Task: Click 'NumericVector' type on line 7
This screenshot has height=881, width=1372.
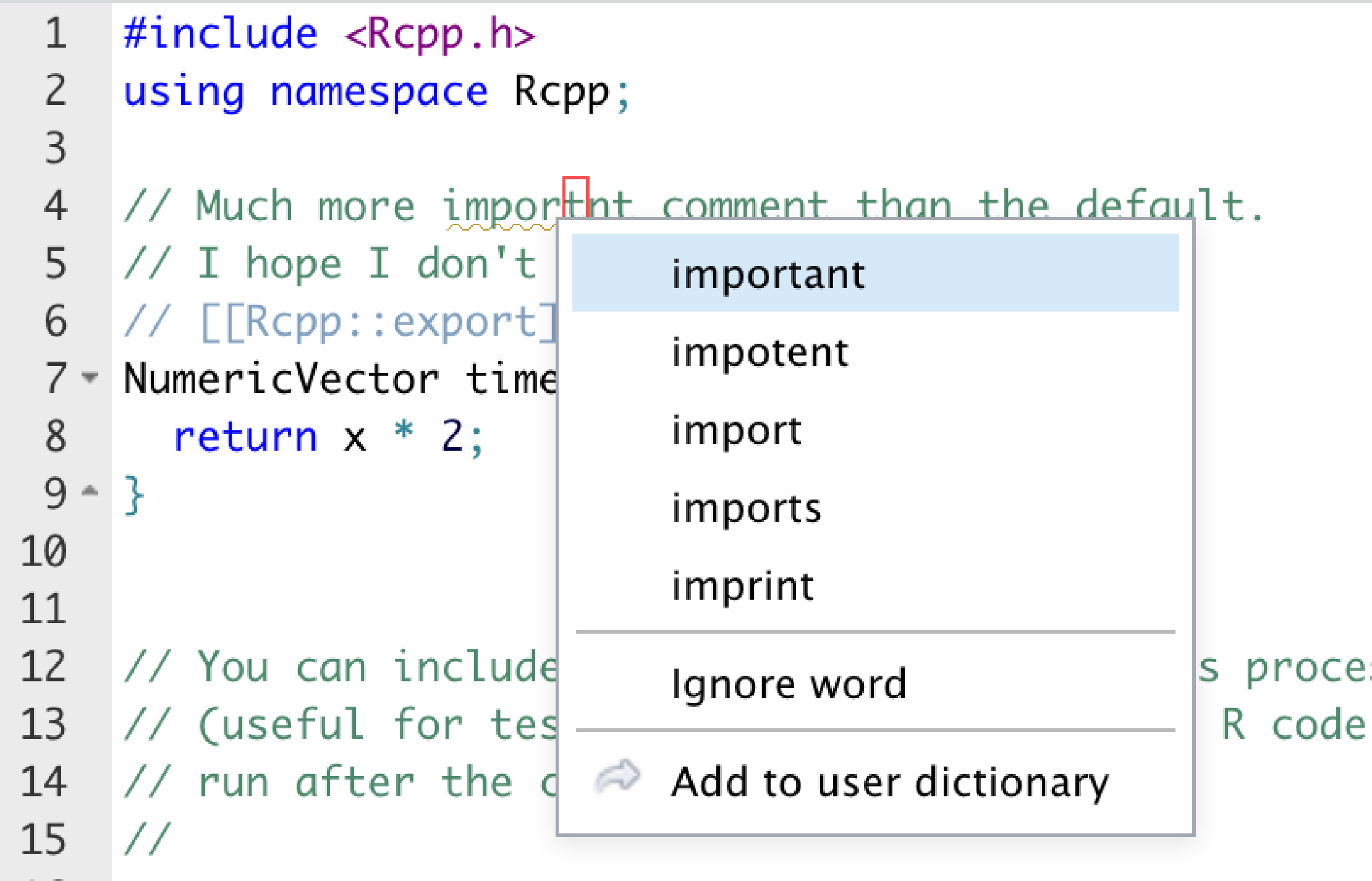Action: (x=281, y=378)
